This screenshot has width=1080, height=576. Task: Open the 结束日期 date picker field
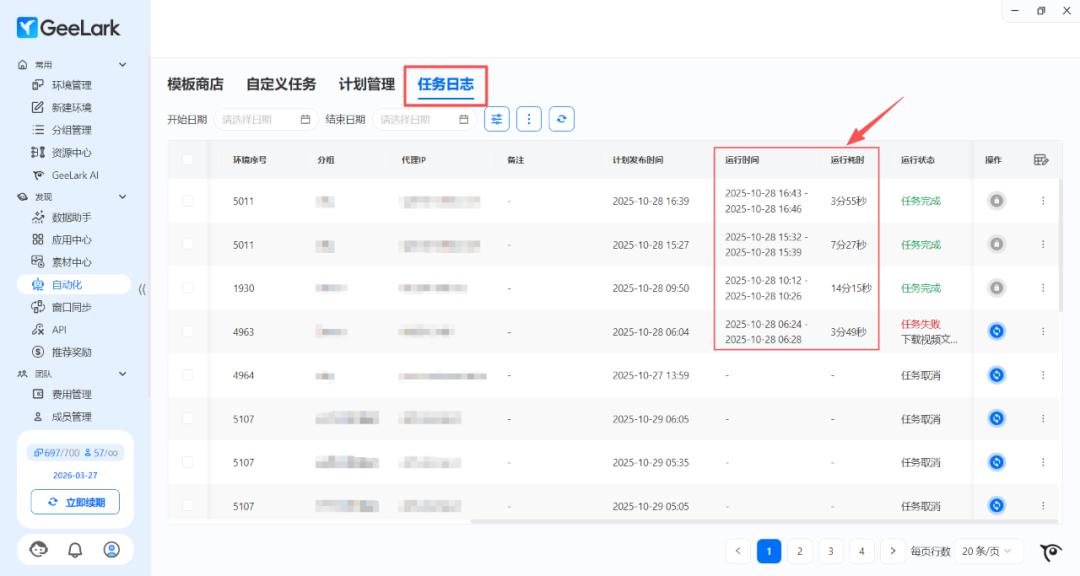424,119
